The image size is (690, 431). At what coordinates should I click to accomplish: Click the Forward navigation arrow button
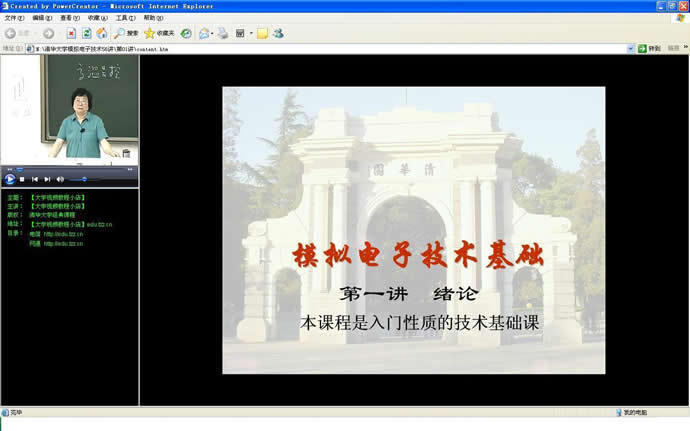pos(48,33)
